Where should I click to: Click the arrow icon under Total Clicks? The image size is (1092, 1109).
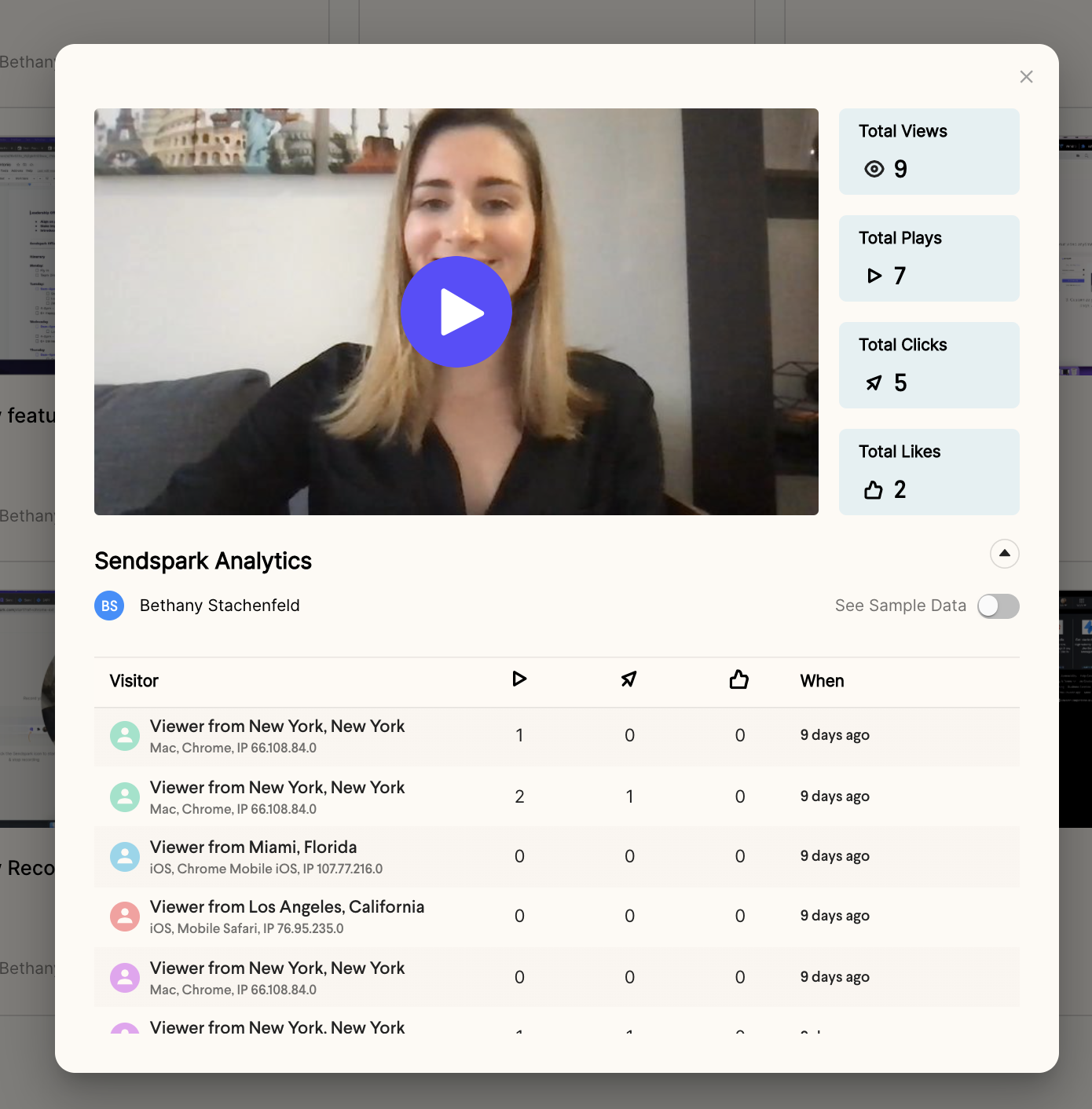coord(874,382)
